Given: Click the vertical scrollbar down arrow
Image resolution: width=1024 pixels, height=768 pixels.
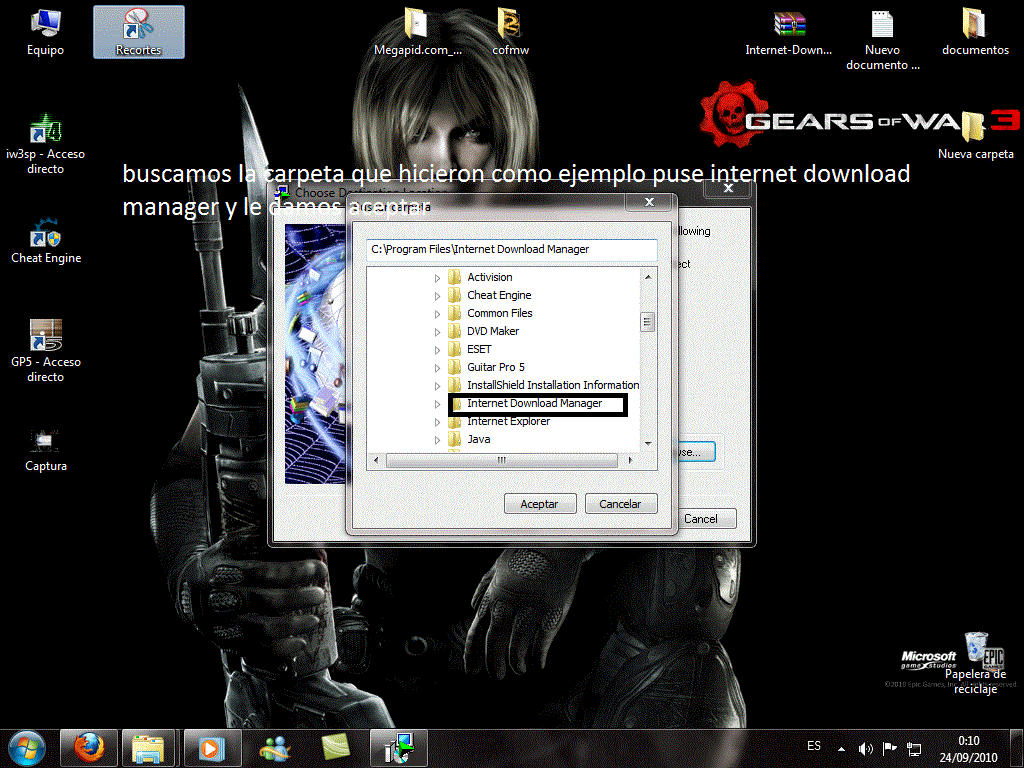Looking at the screenshot, I should click(648, 442).
